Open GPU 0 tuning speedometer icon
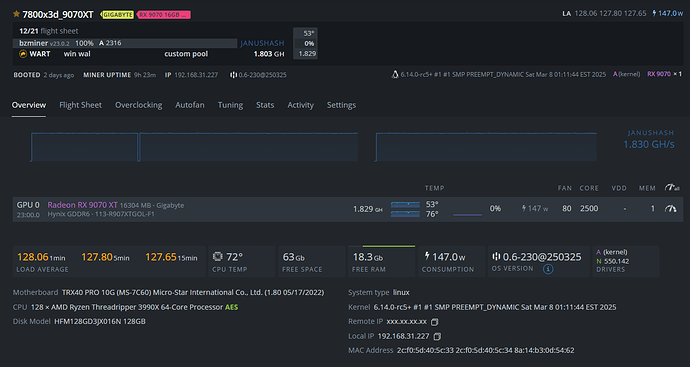 click(x=671, y=209)
